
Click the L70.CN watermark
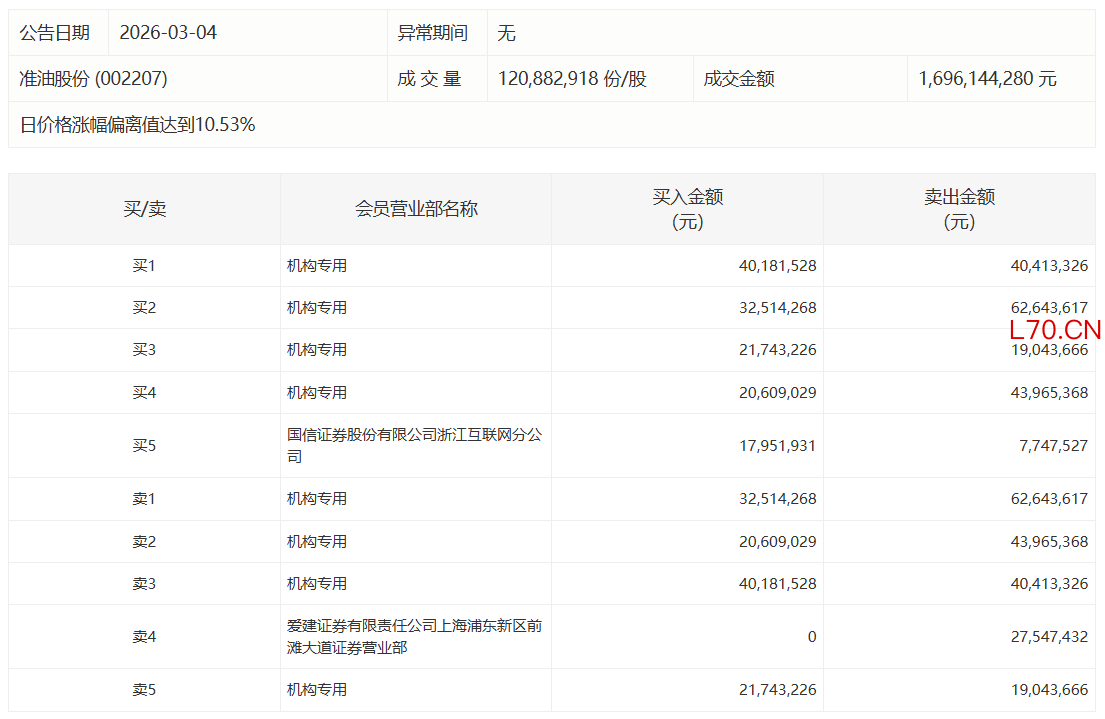click(1054, 330)
